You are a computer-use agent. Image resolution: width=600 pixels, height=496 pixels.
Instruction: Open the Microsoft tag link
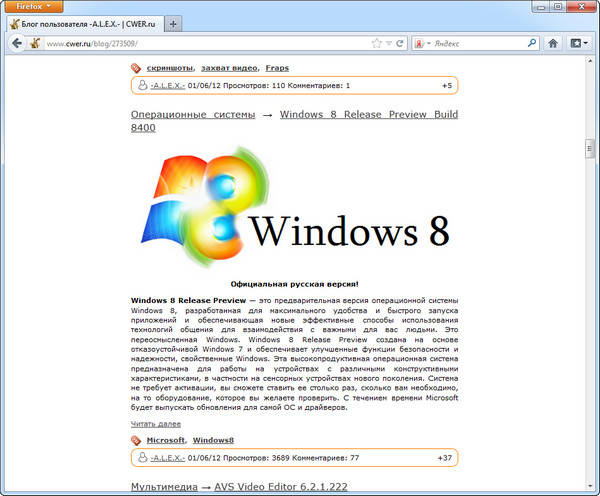coord(165,441)
